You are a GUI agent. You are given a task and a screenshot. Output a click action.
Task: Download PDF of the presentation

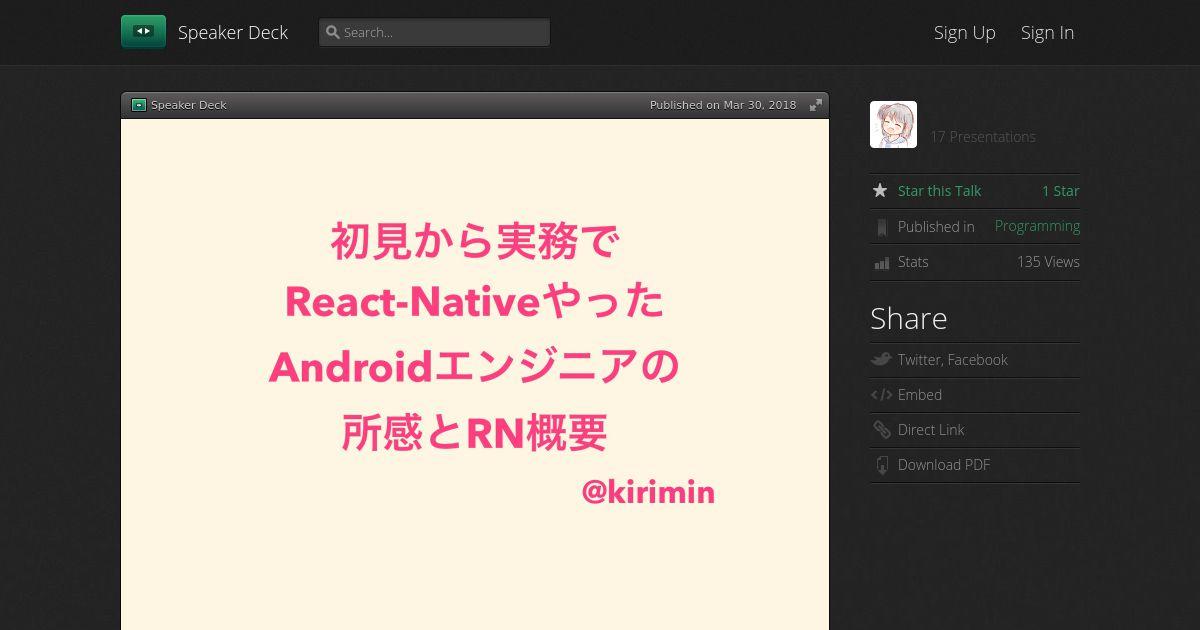(x=944, y=465)
